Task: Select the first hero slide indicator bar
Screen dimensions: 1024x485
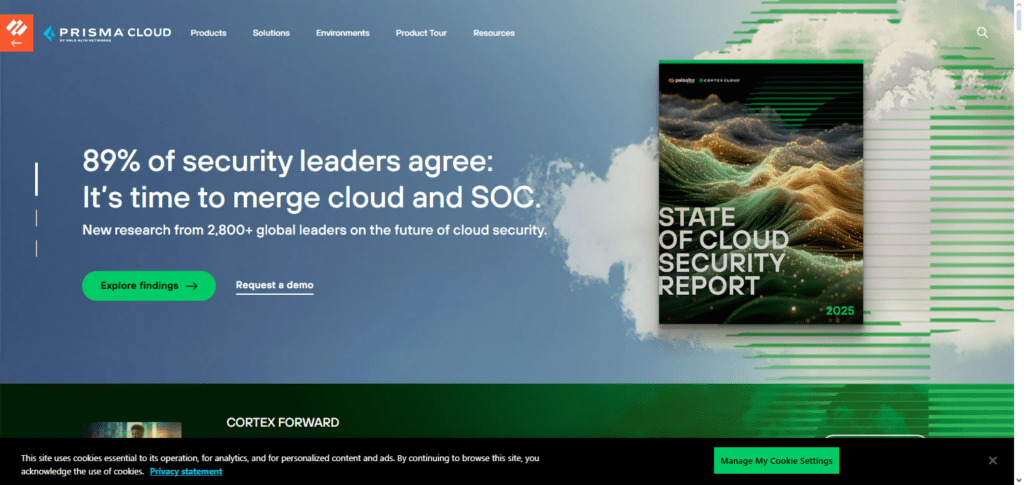Action: (x=36, y=180)
